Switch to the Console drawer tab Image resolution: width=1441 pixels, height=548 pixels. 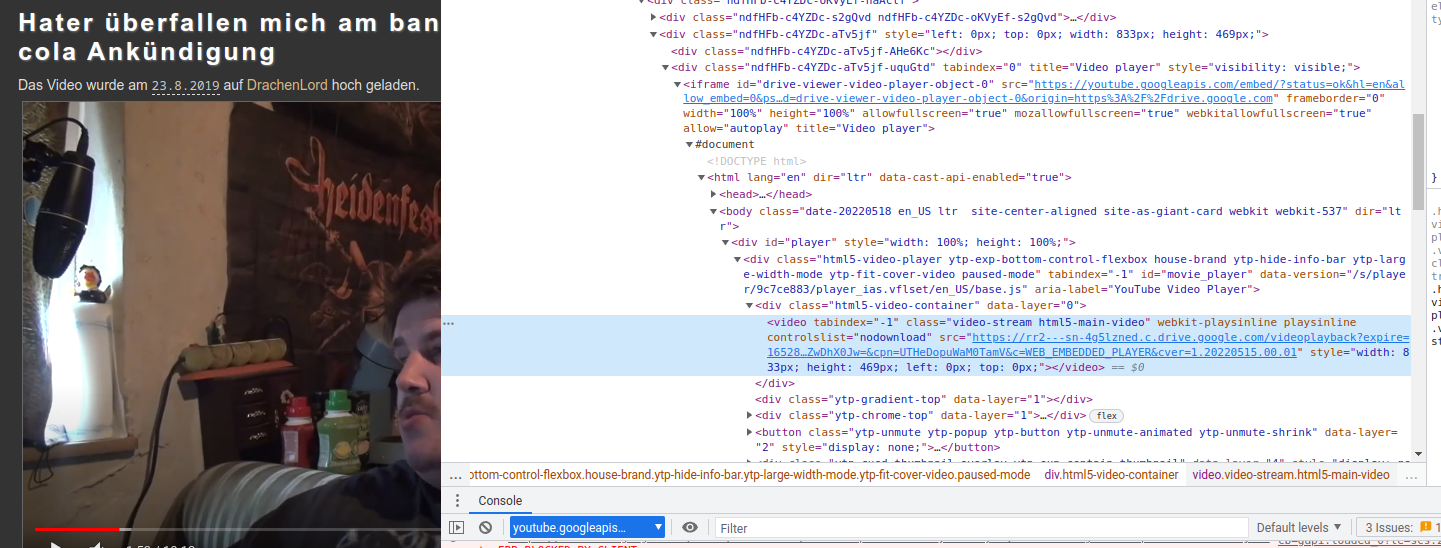[500, 501]
